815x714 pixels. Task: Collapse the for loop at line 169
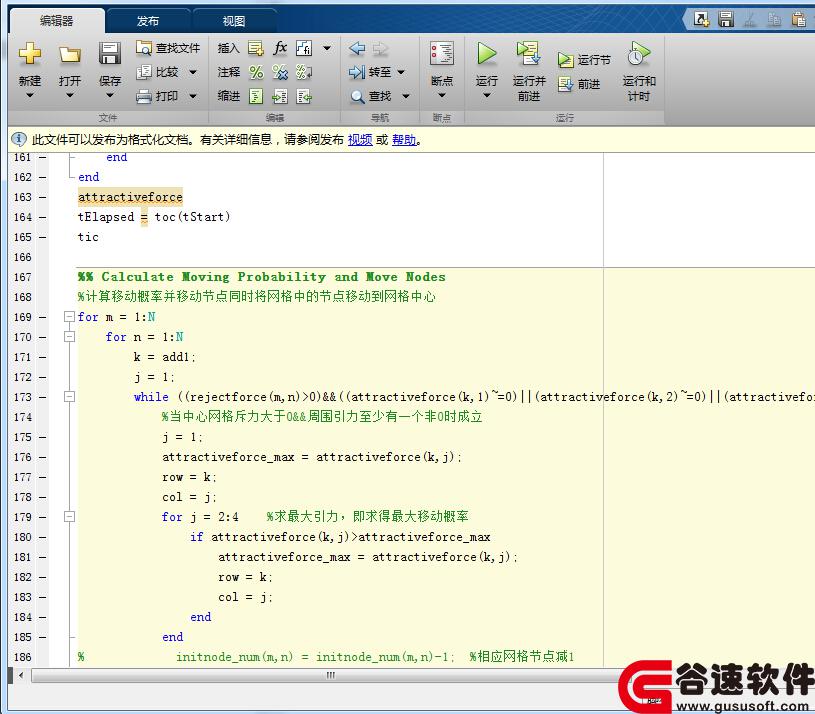click(x=69, y=316)
